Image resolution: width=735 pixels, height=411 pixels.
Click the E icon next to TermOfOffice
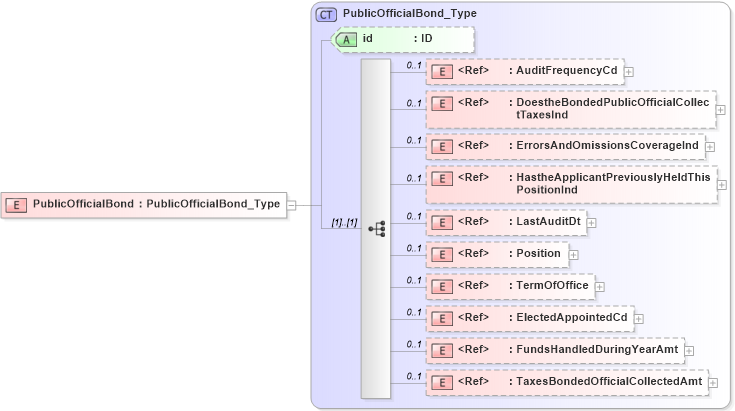[440, 286]
